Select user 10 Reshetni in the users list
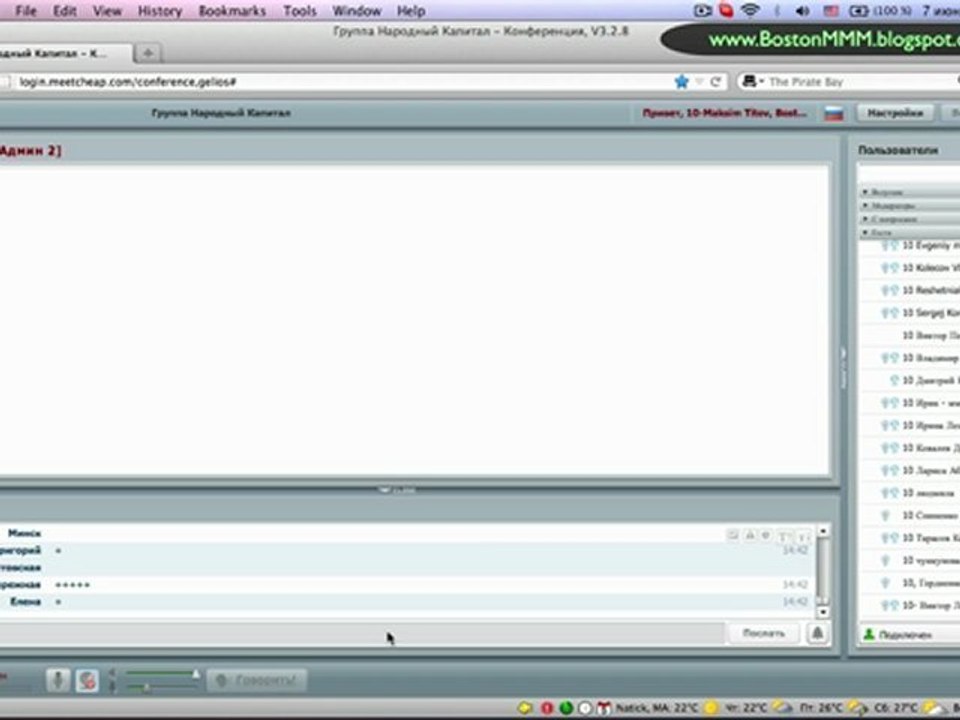The width and height of the screenshot is (960, 720). (x=910, y=290)
